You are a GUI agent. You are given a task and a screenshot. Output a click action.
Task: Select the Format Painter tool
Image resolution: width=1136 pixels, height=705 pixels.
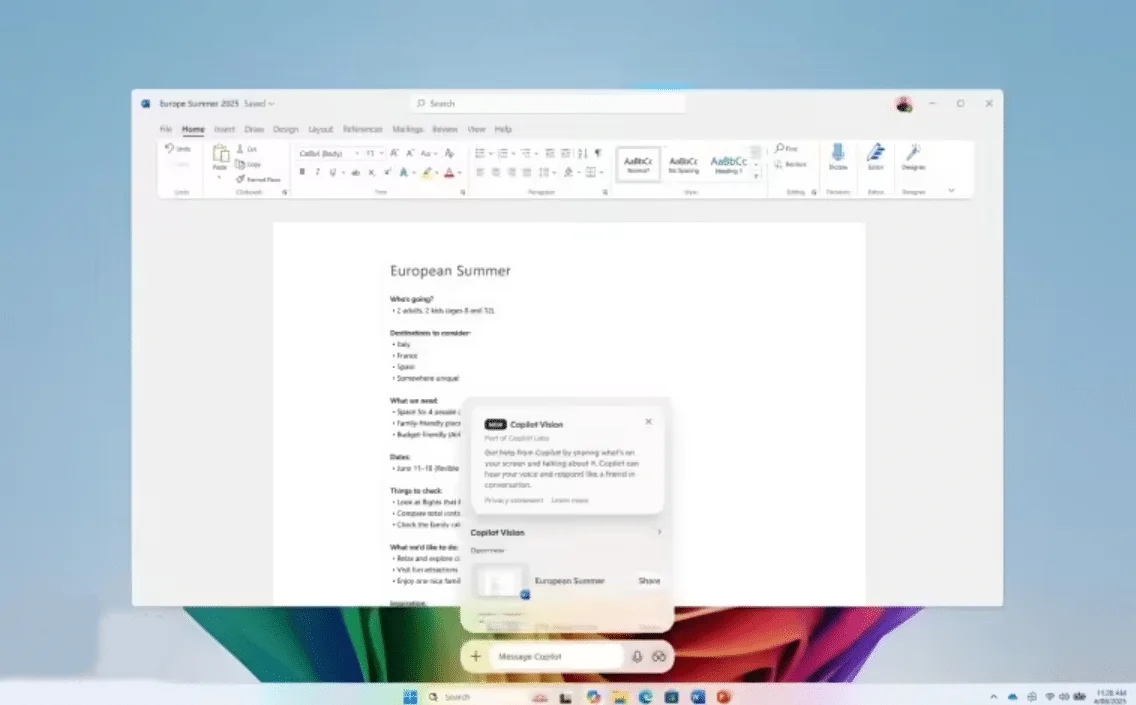[x=258, y=179]
